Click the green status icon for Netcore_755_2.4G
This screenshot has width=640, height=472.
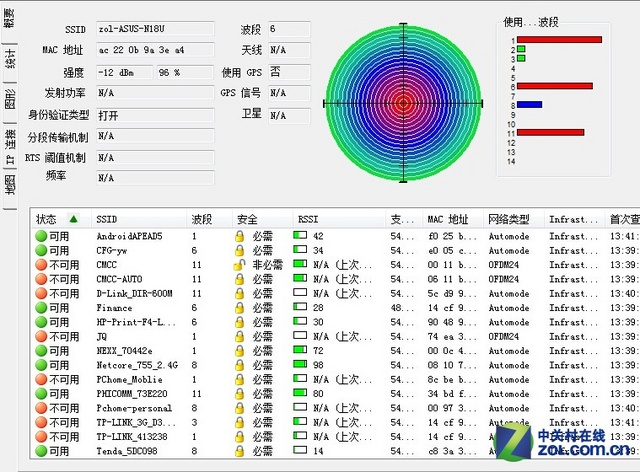pos(41,365)
